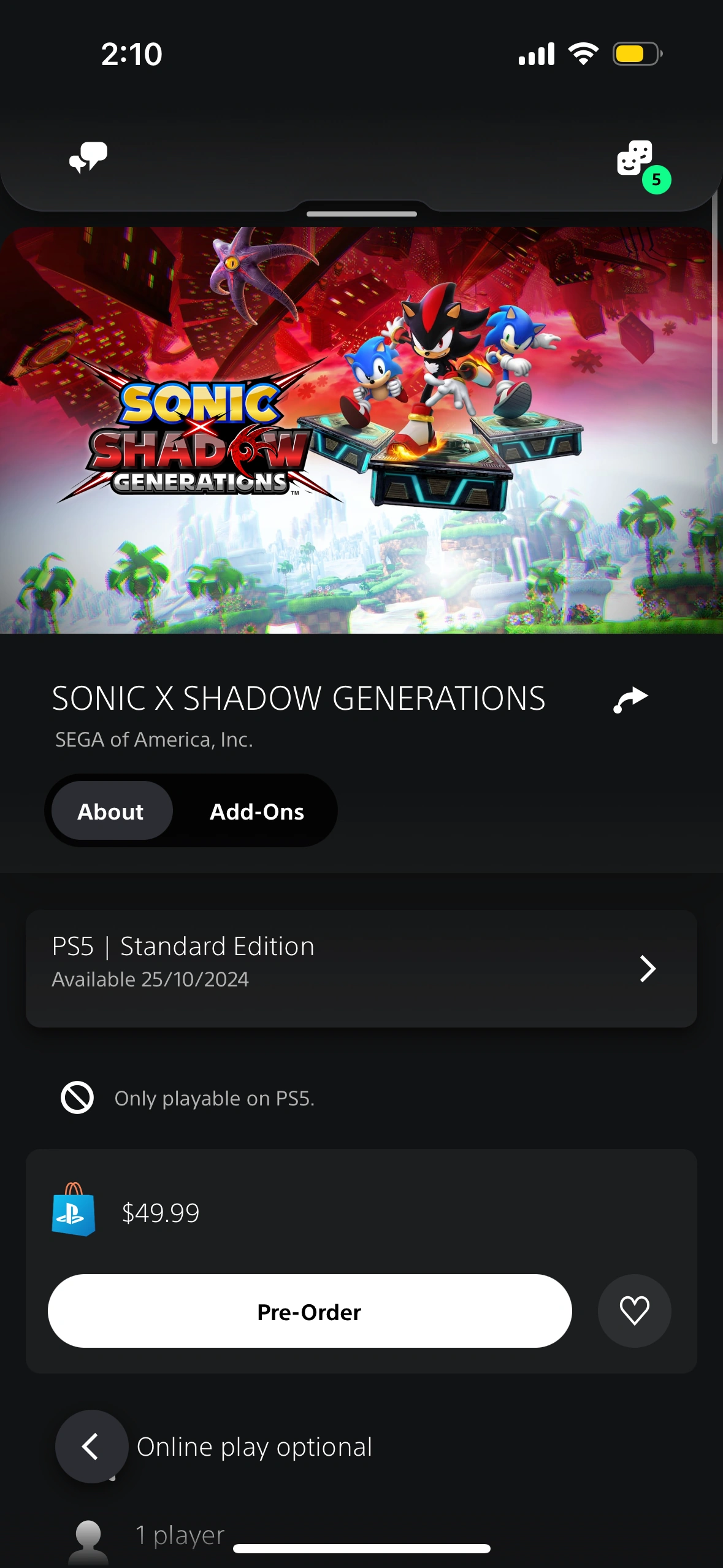
Task: Tap the SONIC X SHADOW GENERATIONS banner image
Action: [x=361, y=429]
